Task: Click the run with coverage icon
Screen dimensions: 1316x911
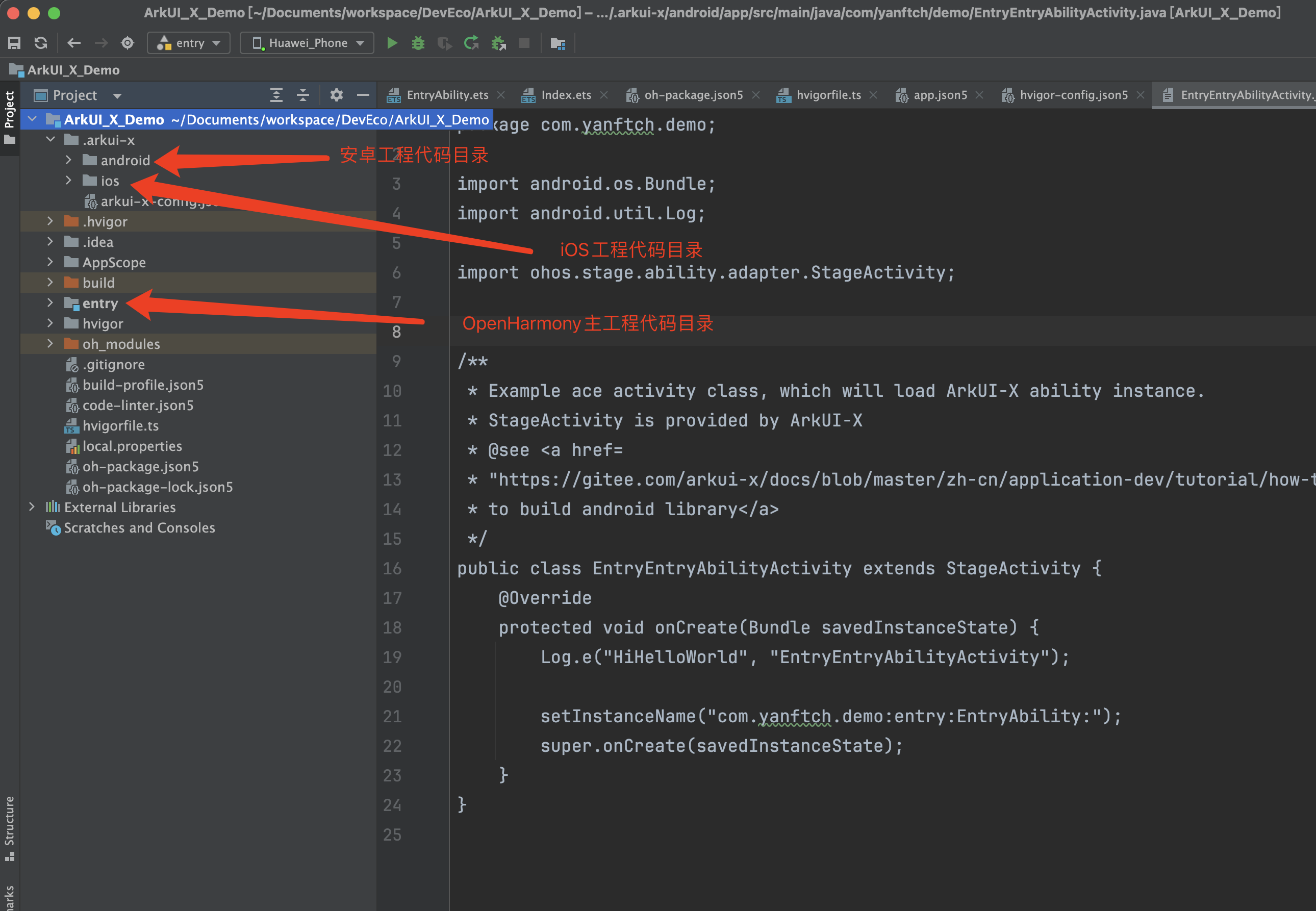Action: (444, 43)
